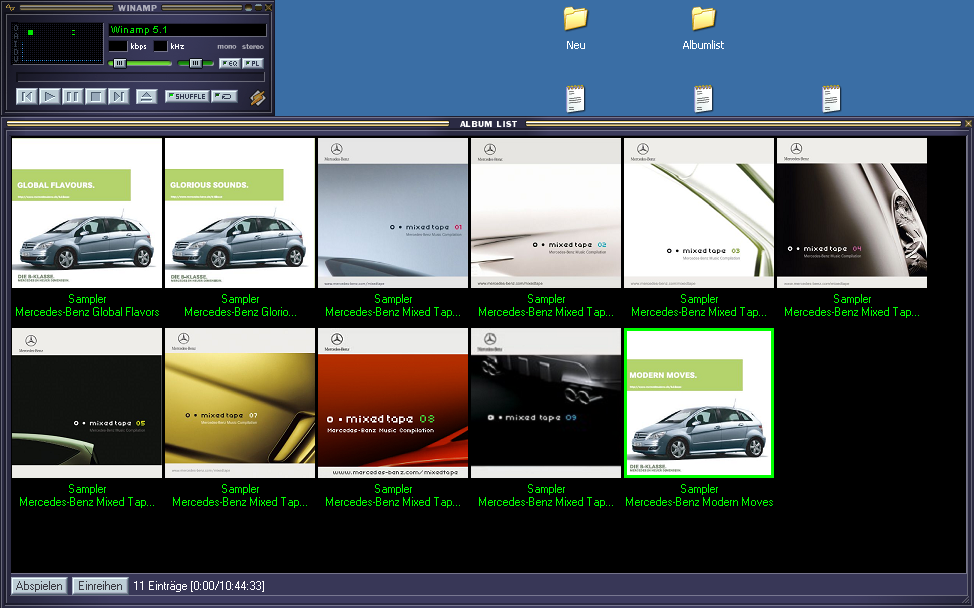974x608 pixels.
Task: Click the 'Mercedes-Benz Global Flavors' album title
Action: [87, 312]
